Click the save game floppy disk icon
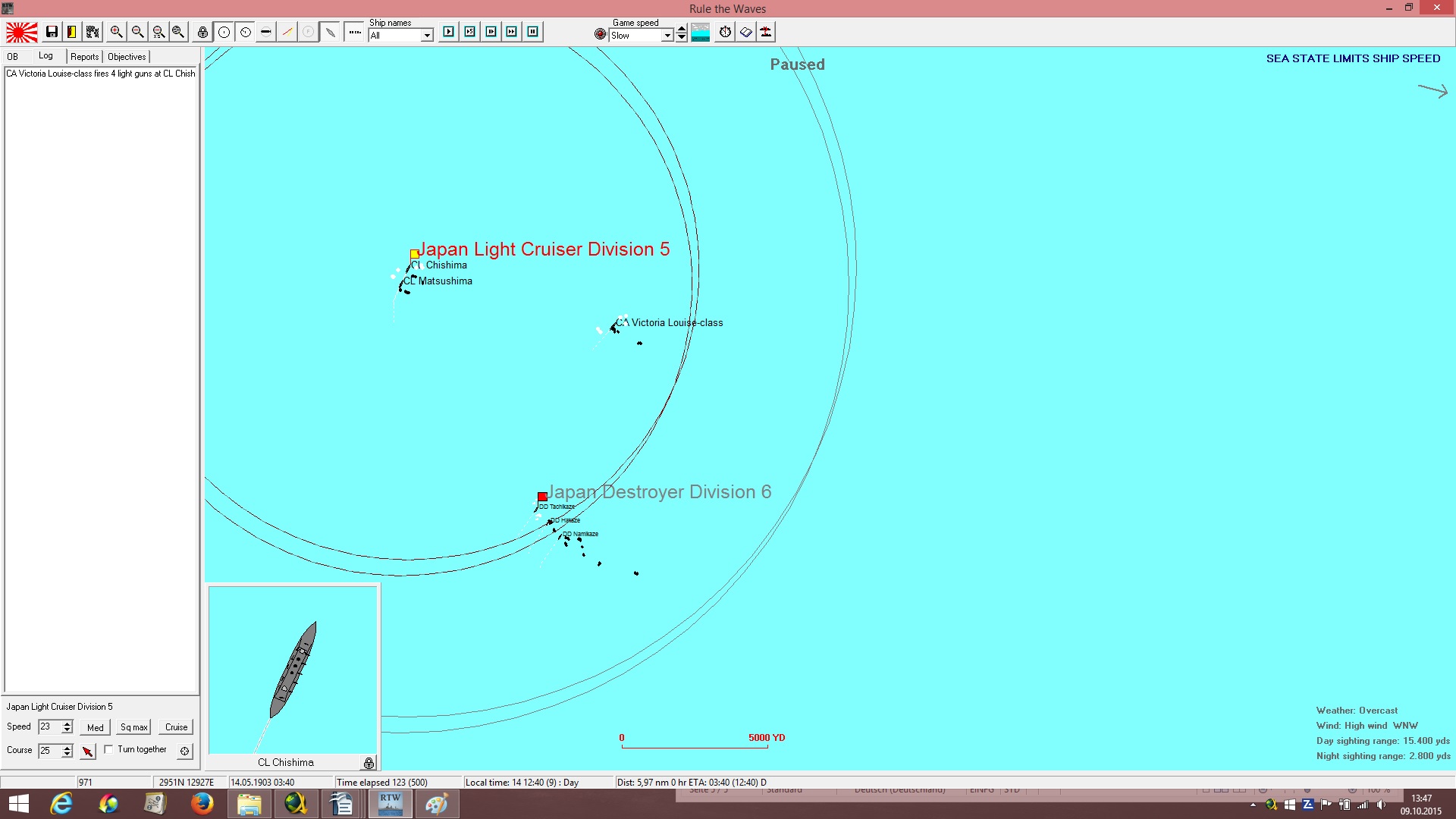The height and width of the screenshot is (819, 1456). pyautogui.click(x=52, y=32)
